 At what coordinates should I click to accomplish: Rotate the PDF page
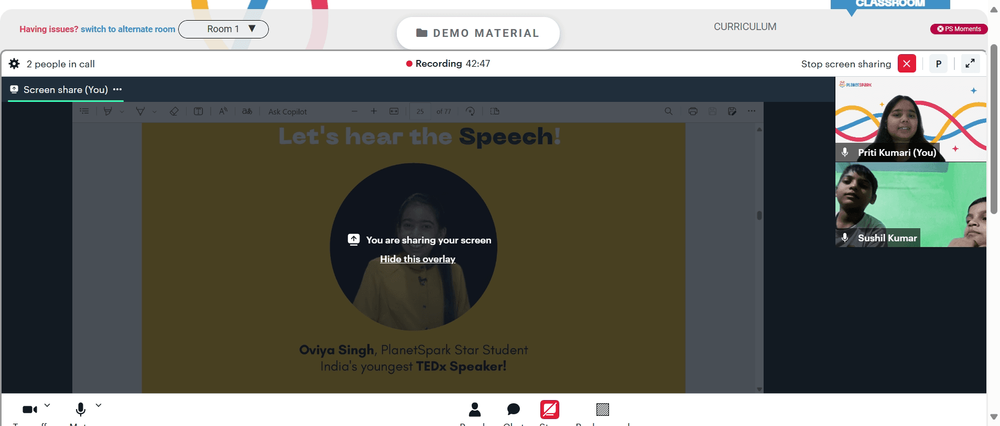(x=470, y=111)
